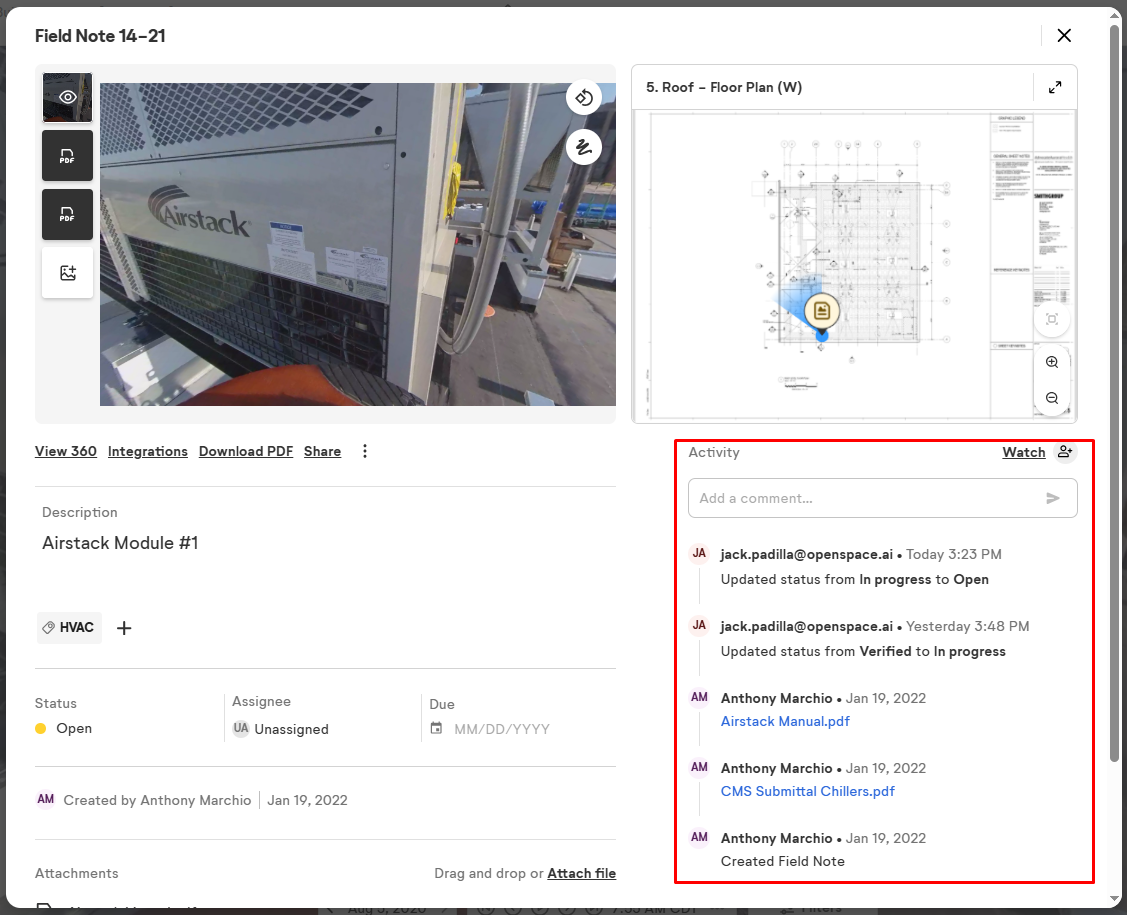Zoom in on the Roof floor plan
The height and width of the screenshot is (915, 1127).
(1052, 362)
